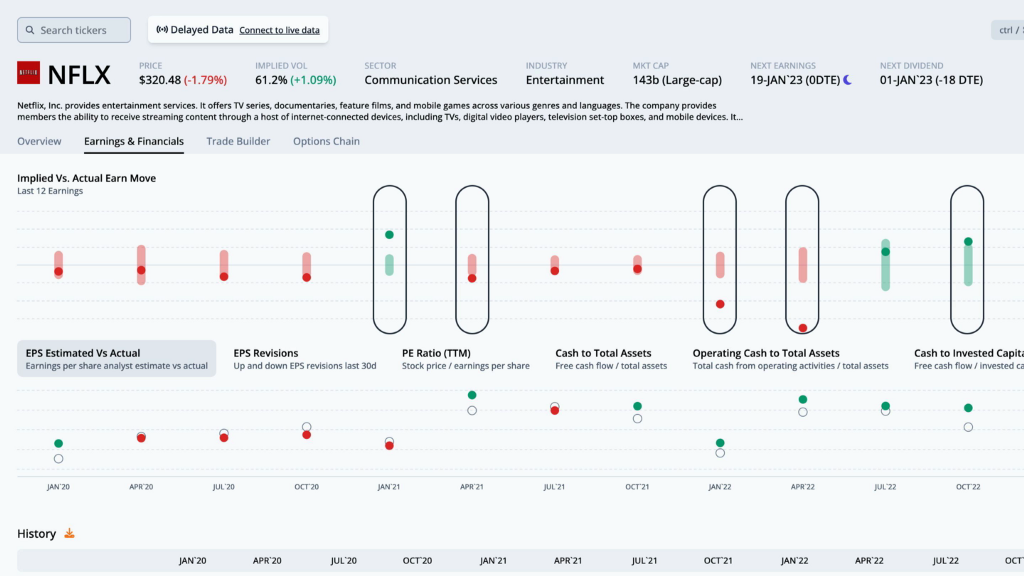1024x576 pixels.
Task: Click the Netflix logo icon
Action: pos(29,73)
